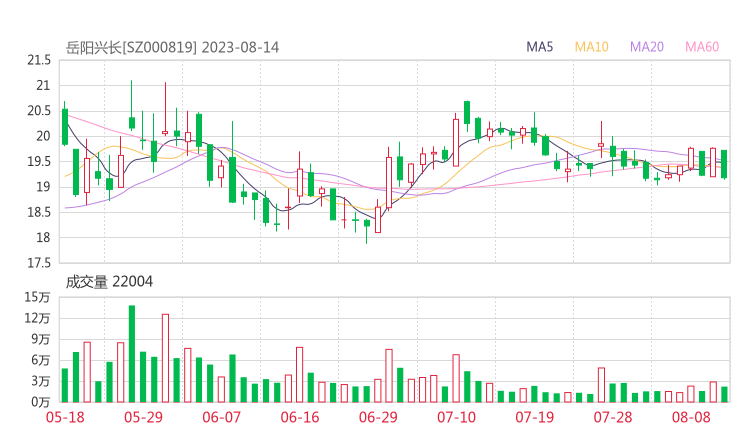Click the 21.5 price axis label
This screenshot has height=440, width=740.
coord(39,60)
